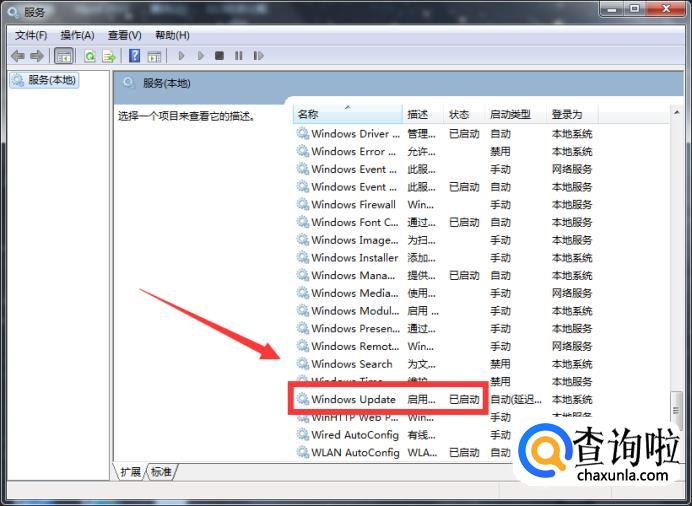Click the Stop Service square icon
Screen dimensions: 692x506
click(219, 56)
